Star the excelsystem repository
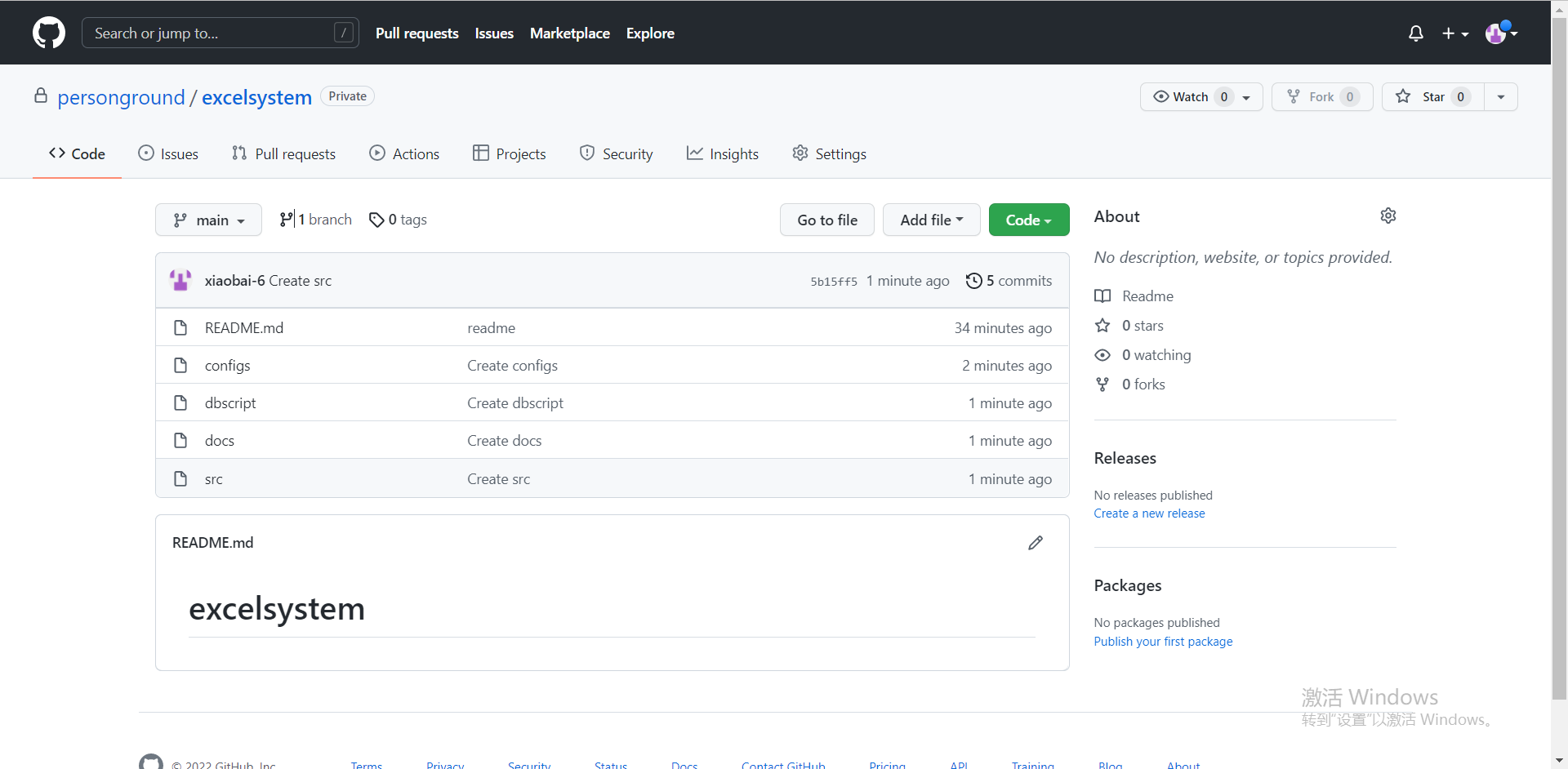 1432,96
